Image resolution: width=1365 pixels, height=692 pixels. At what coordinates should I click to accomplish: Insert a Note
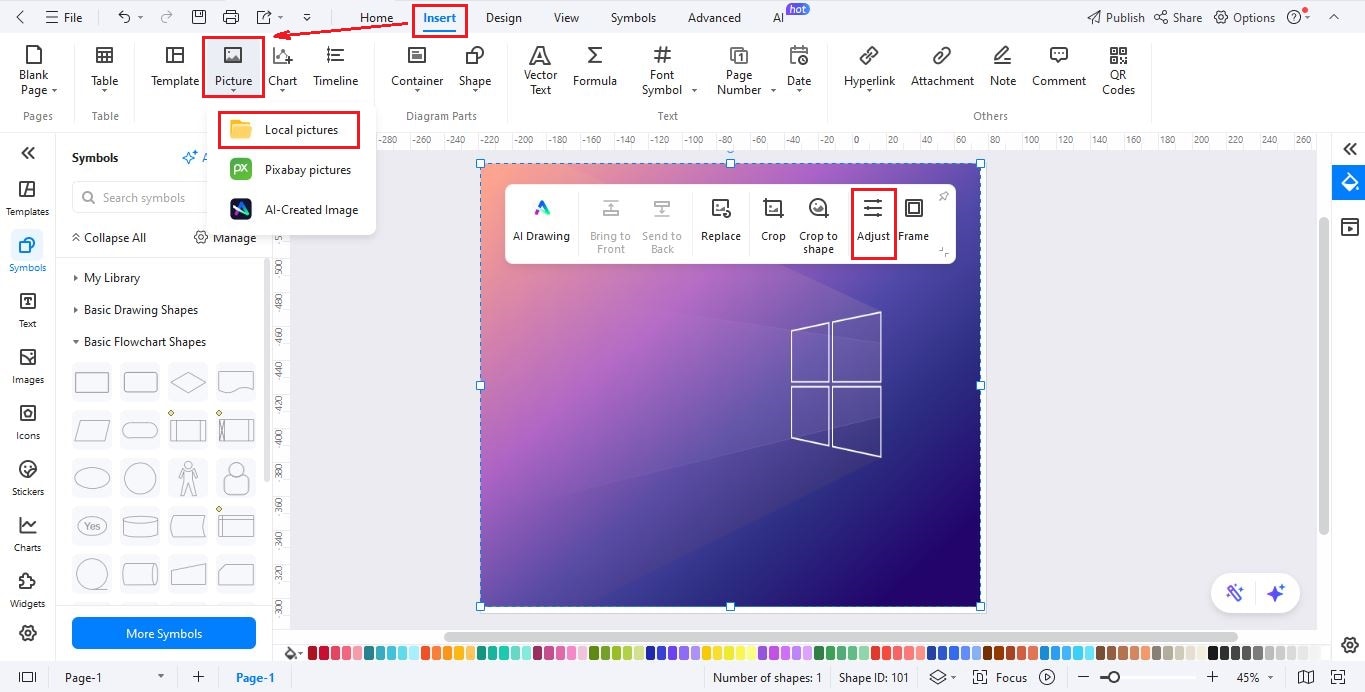(1003, 66)
